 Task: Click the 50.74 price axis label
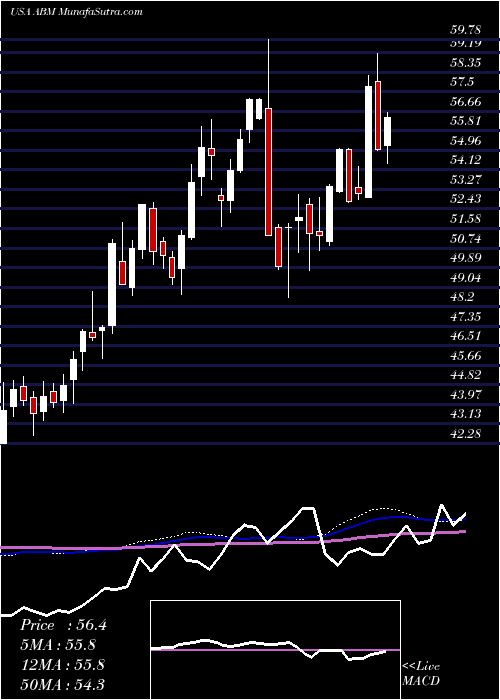pyautogui.click(x=466, y=239)
